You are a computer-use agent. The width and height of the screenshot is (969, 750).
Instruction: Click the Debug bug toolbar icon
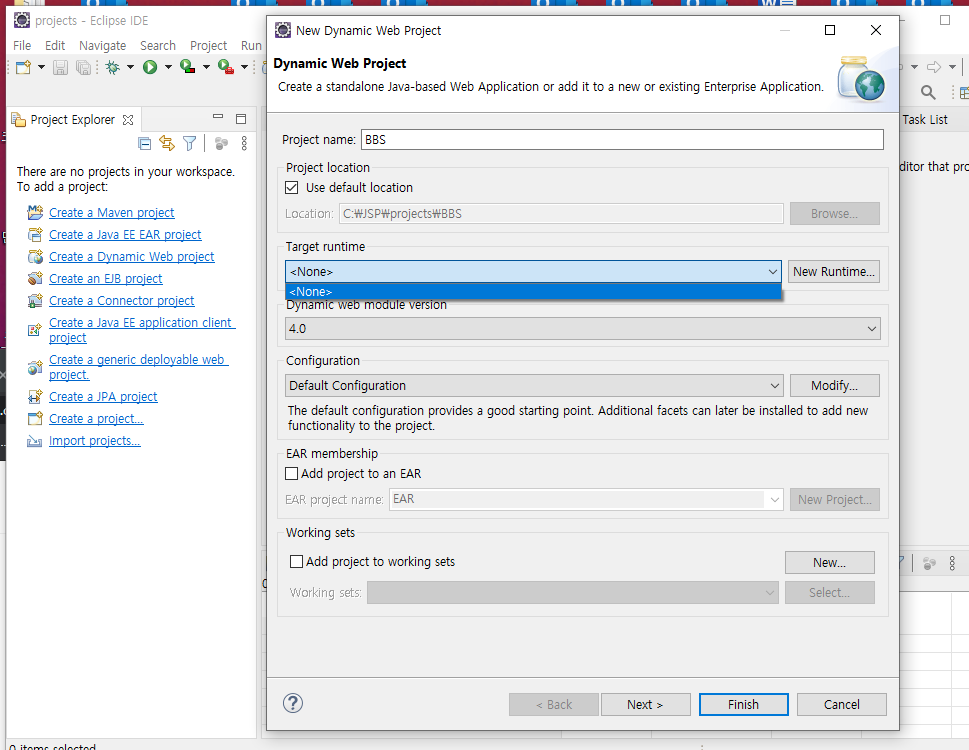[112, 67]
